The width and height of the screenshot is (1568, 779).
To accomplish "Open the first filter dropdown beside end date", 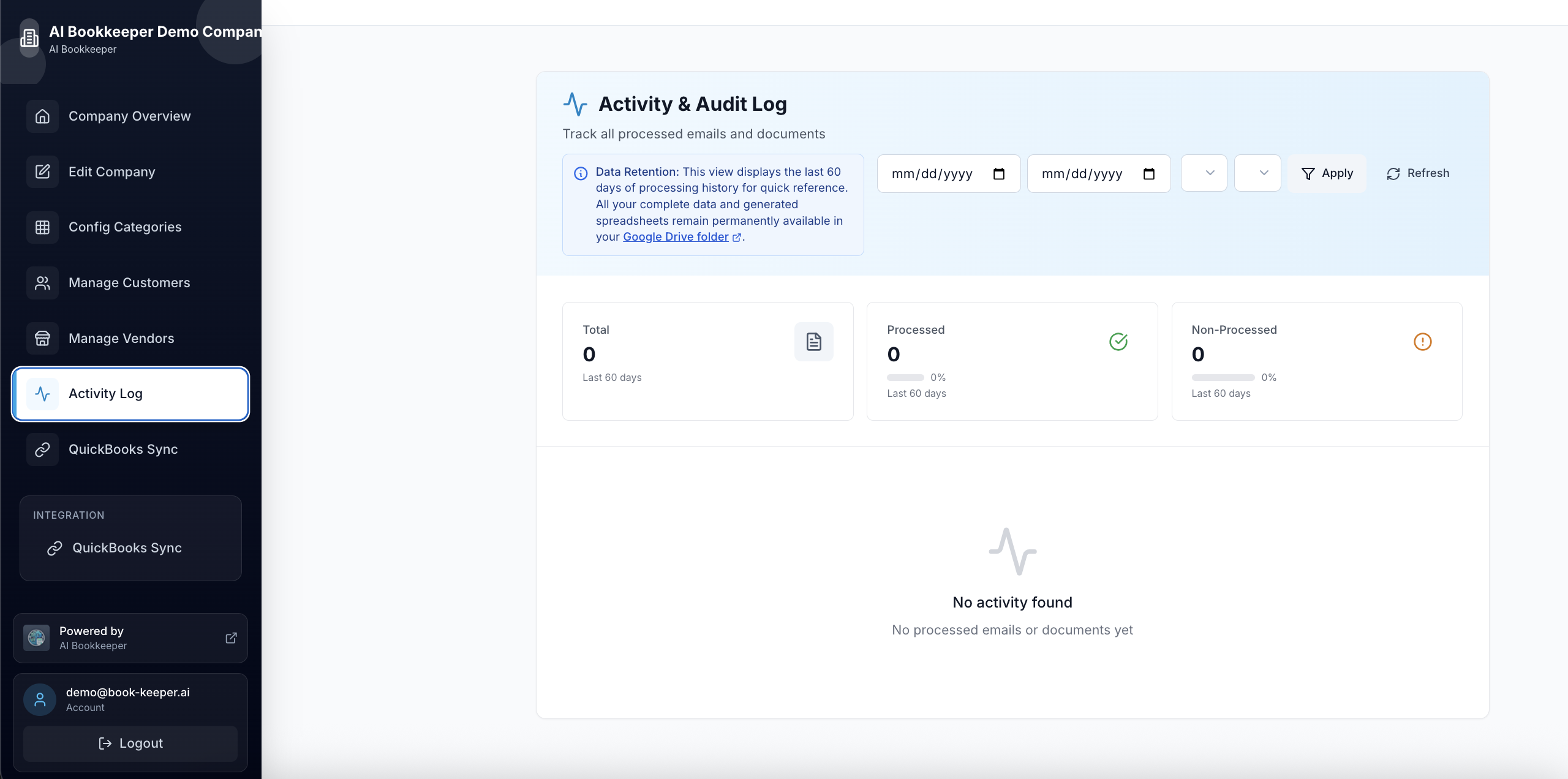I will tap(1204, 173).
